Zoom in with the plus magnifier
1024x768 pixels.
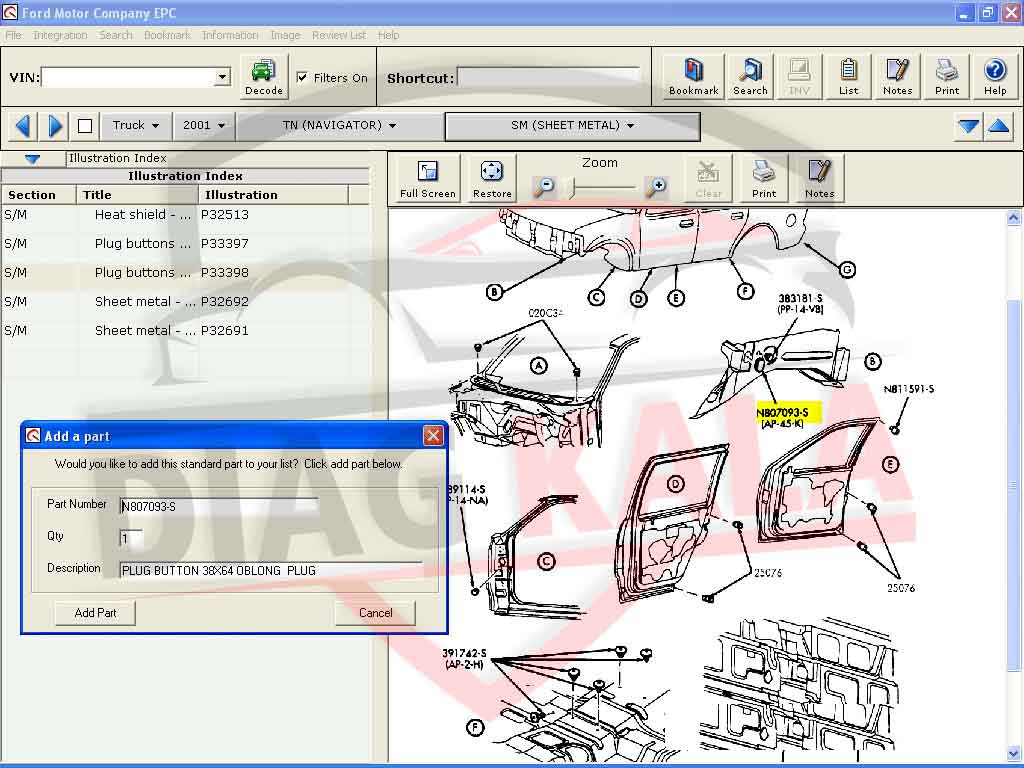tap(656, 187)
